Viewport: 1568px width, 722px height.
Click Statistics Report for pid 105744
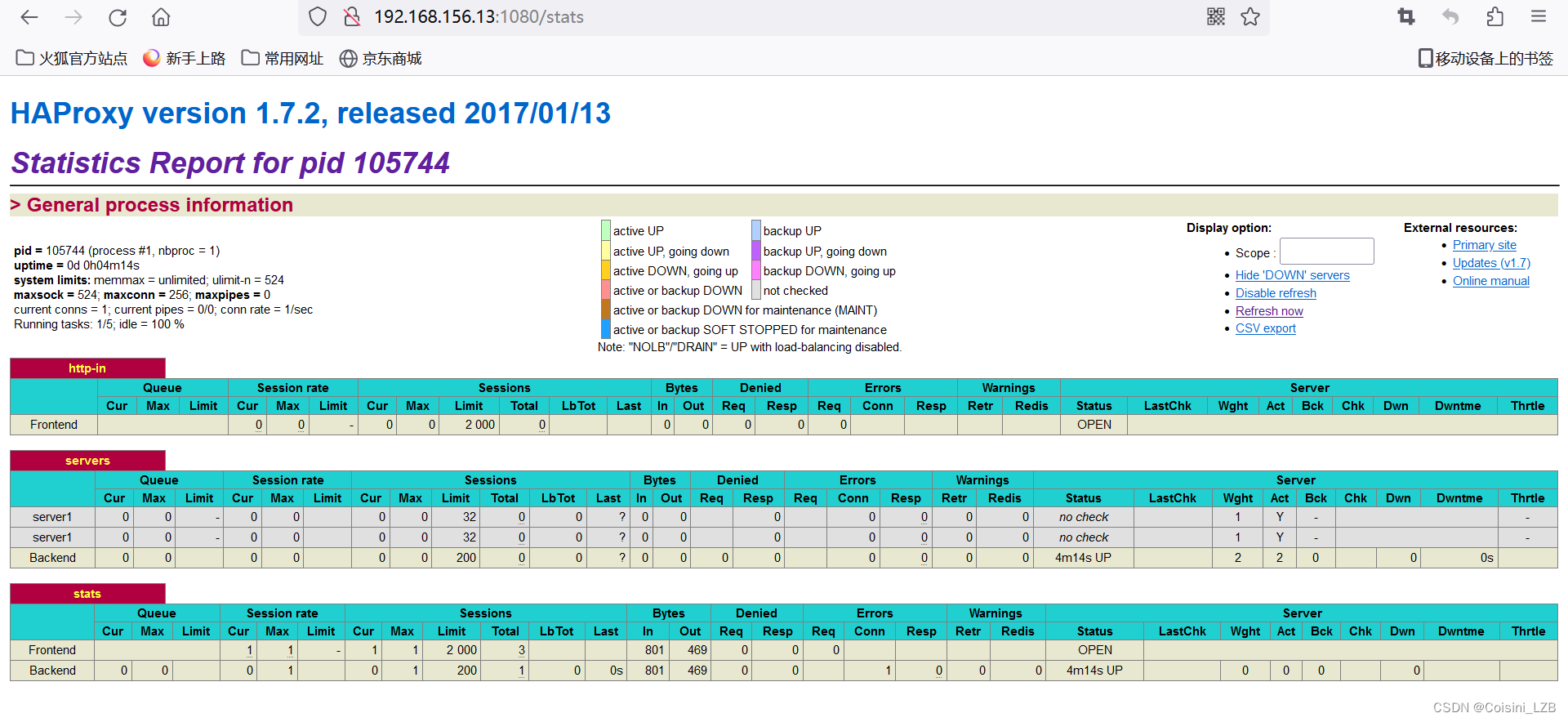(x=230, y=163)
